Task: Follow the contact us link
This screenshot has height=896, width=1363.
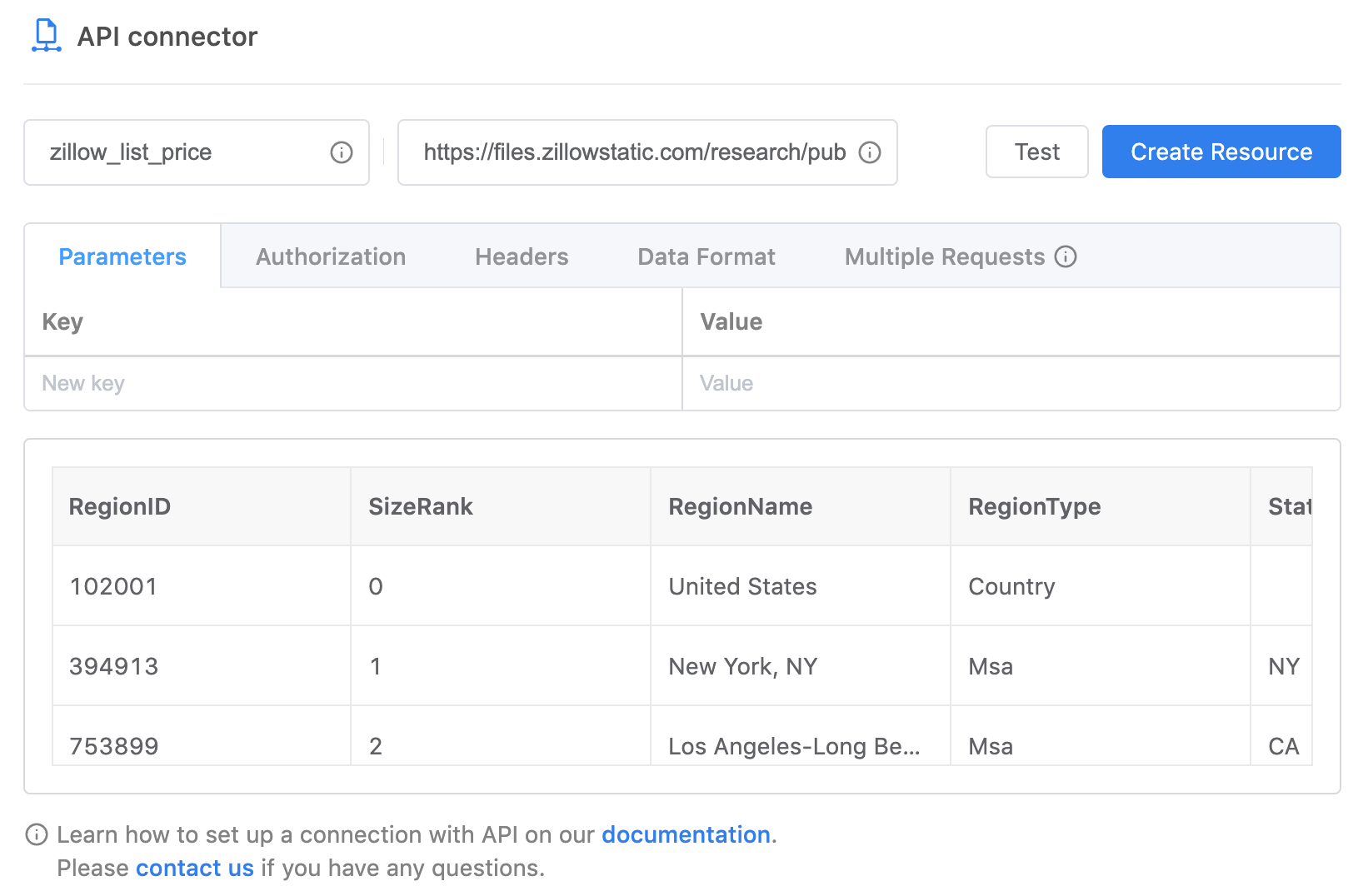Action: coord(195,868)
